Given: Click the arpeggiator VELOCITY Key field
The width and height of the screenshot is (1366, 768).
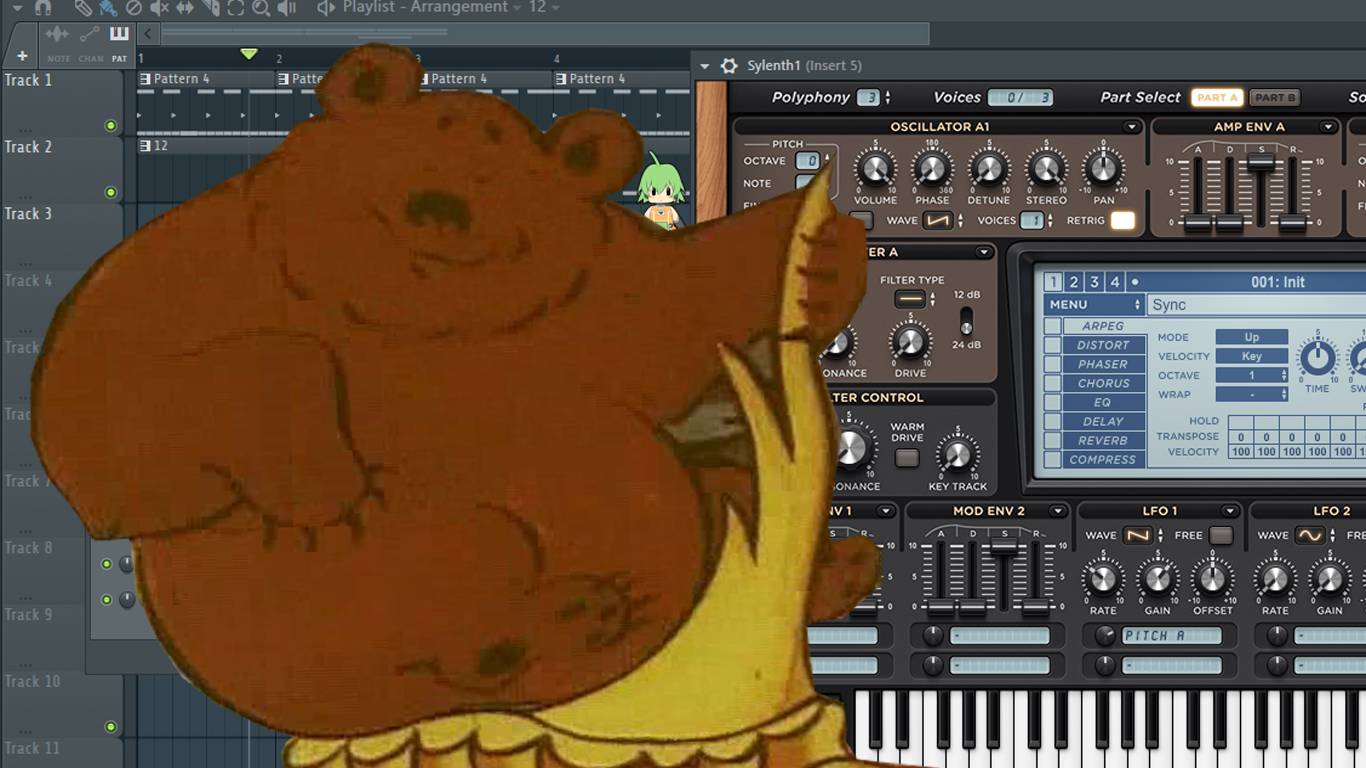Looking at the screenshot, I should (1252, 356).
